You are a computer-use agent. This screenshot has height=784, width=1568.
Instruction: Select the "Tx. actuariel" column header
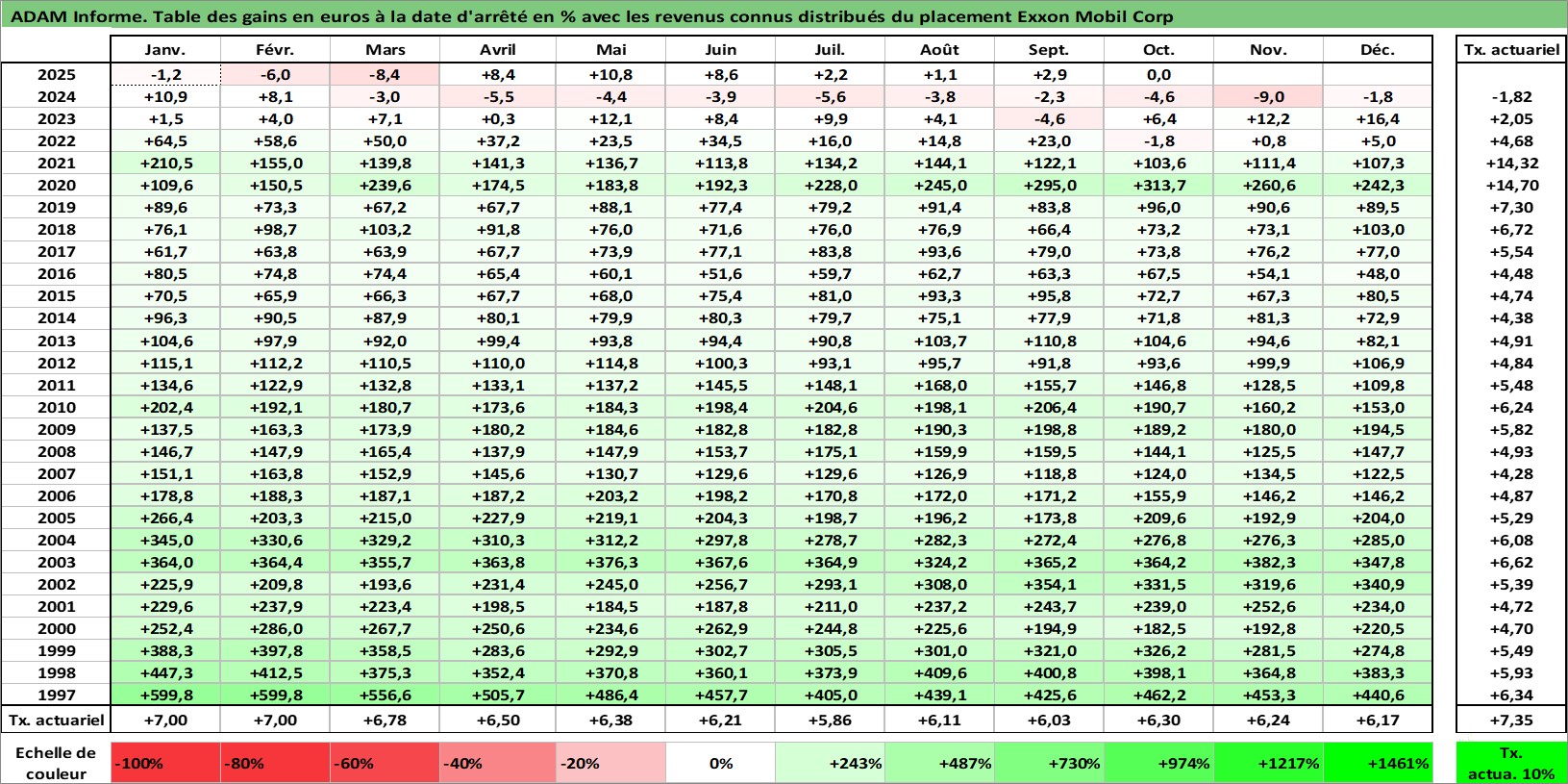pos(1511,50)
